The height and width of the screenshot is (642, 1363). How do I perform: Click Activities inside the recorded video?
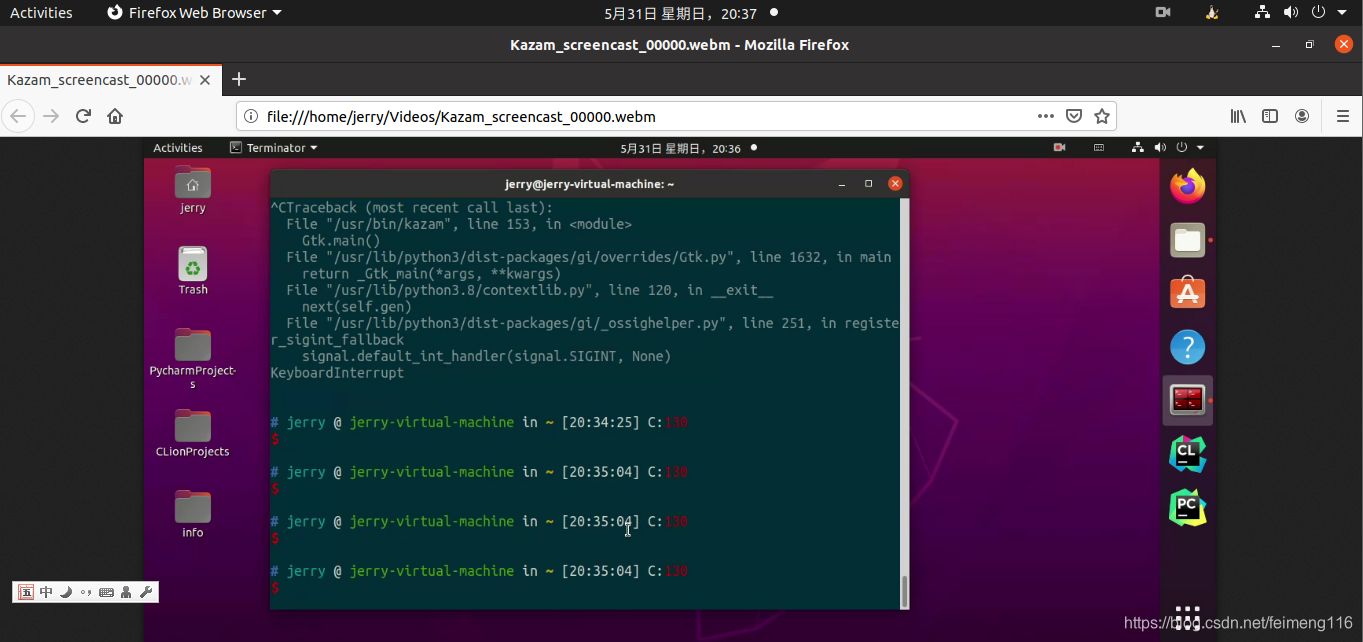point(178,148)
